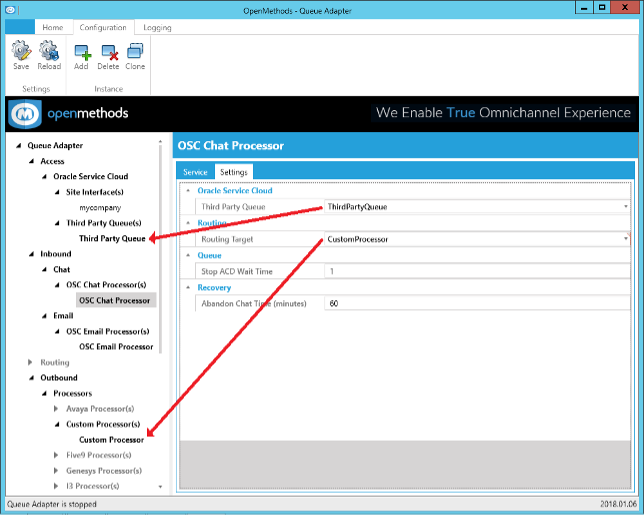Open the Logging ribbon tab
The height and width of the screenshot is (516, 644).
[x=157, y=28]
